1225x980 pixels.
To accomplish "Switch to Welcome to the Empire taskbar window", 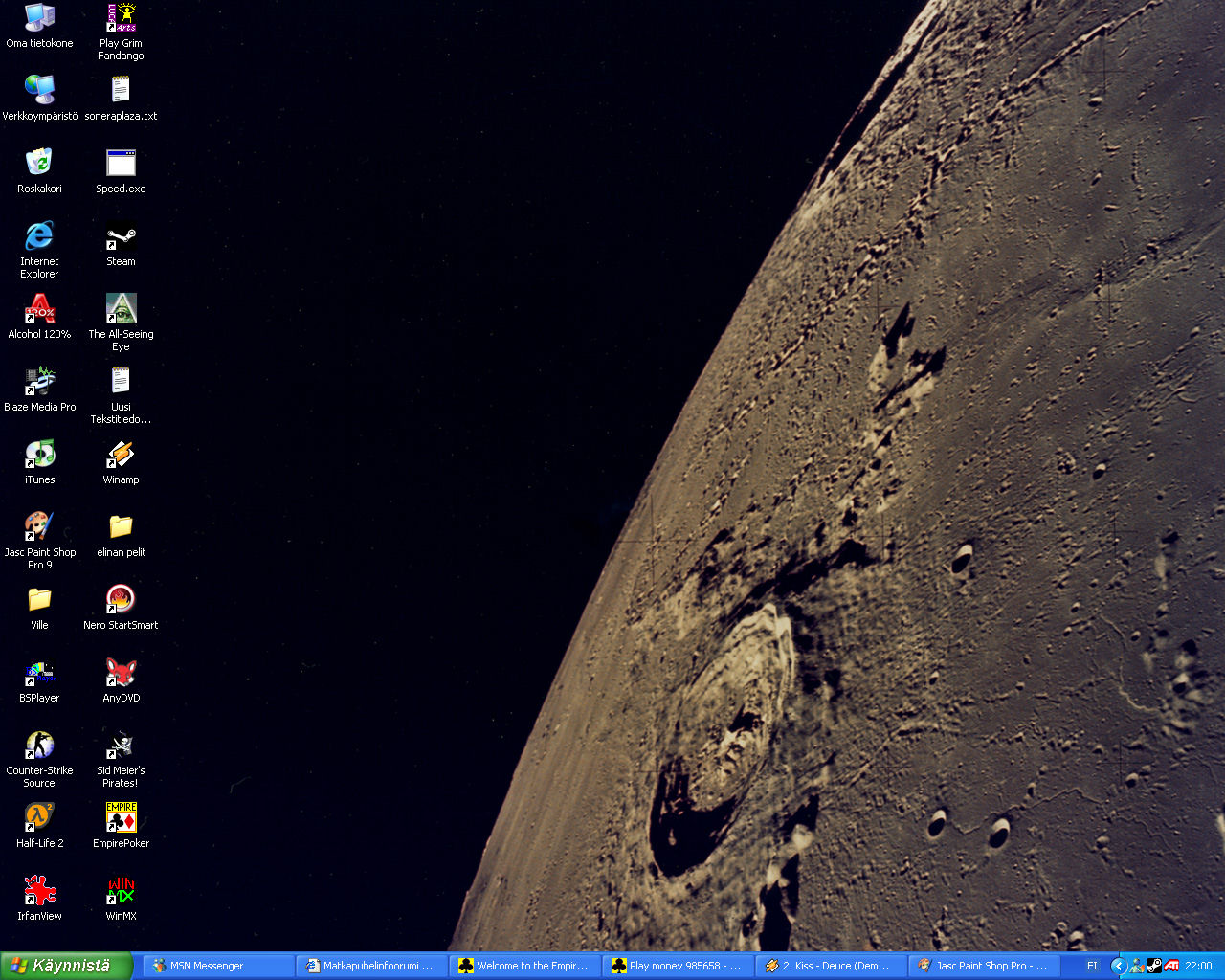I will [524, 966].
